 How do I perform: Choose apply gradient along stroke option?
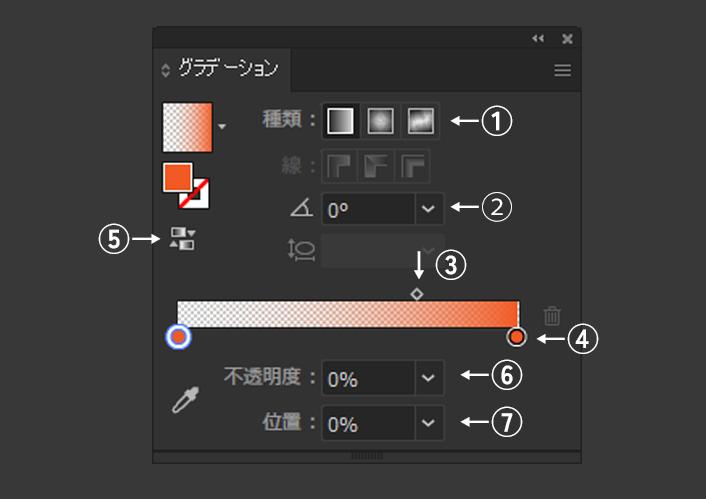[376, 166]
